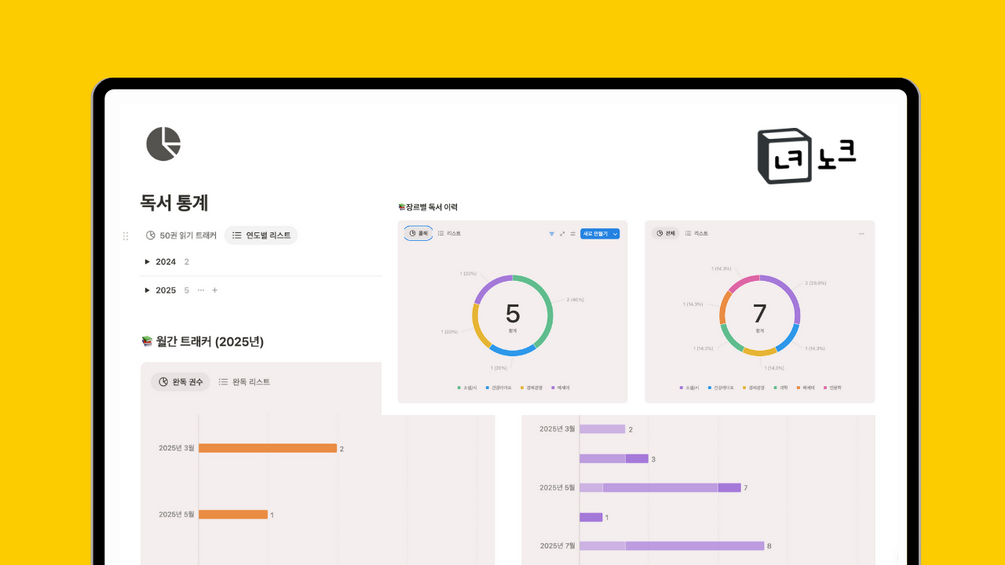The width and height of the screenshot is (1005, 565).
Task: Click the center total 5 in the donut
Action: tap(512, 313)
